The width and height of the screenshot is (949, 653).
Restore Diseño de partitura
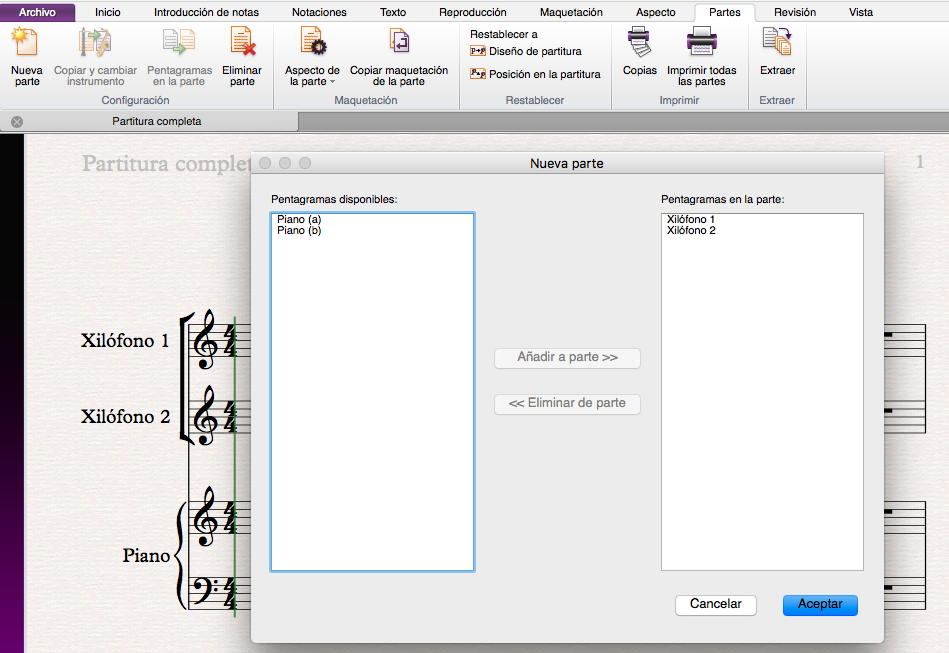click(534, 51)
